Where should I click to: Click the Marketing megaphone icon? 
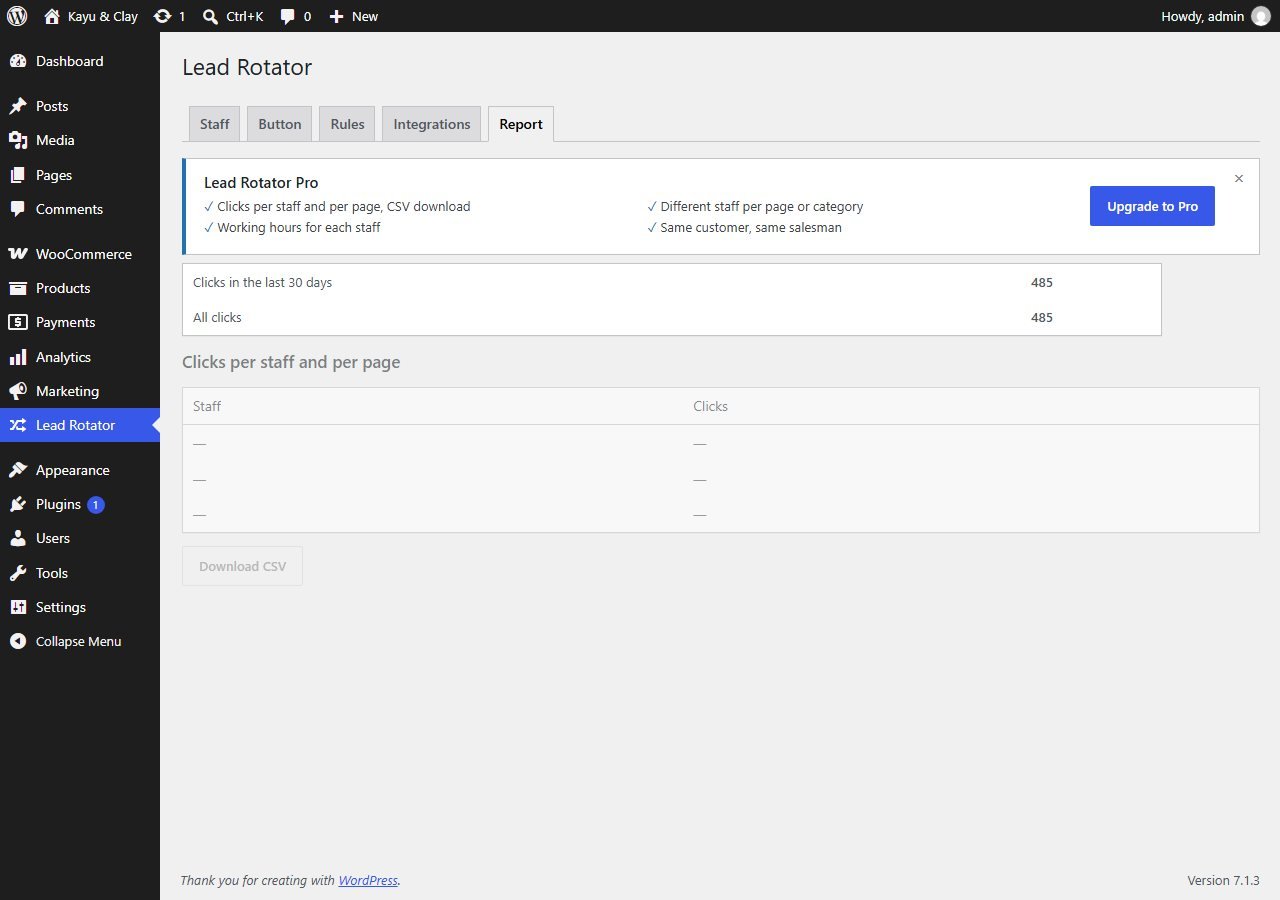(18, 391)
